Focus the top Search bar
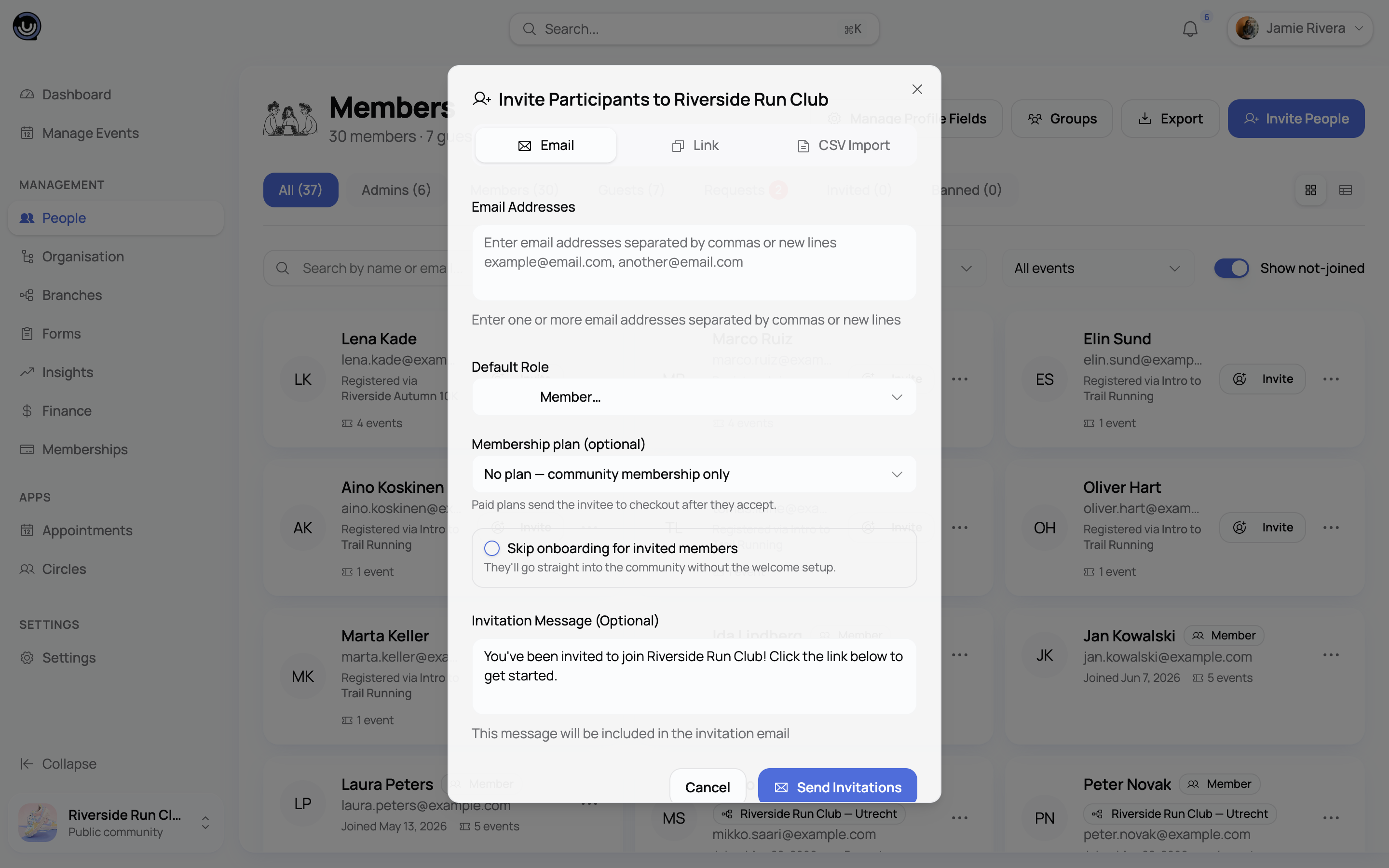 [x=694, y=29]
